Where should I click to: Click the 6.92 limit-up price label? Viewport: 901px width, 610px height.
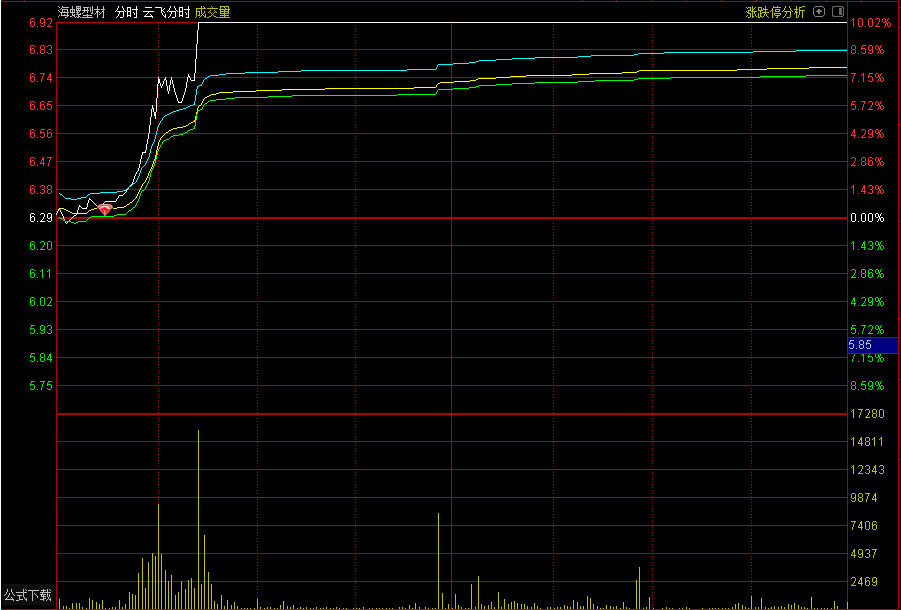click(x=41, y=22)
